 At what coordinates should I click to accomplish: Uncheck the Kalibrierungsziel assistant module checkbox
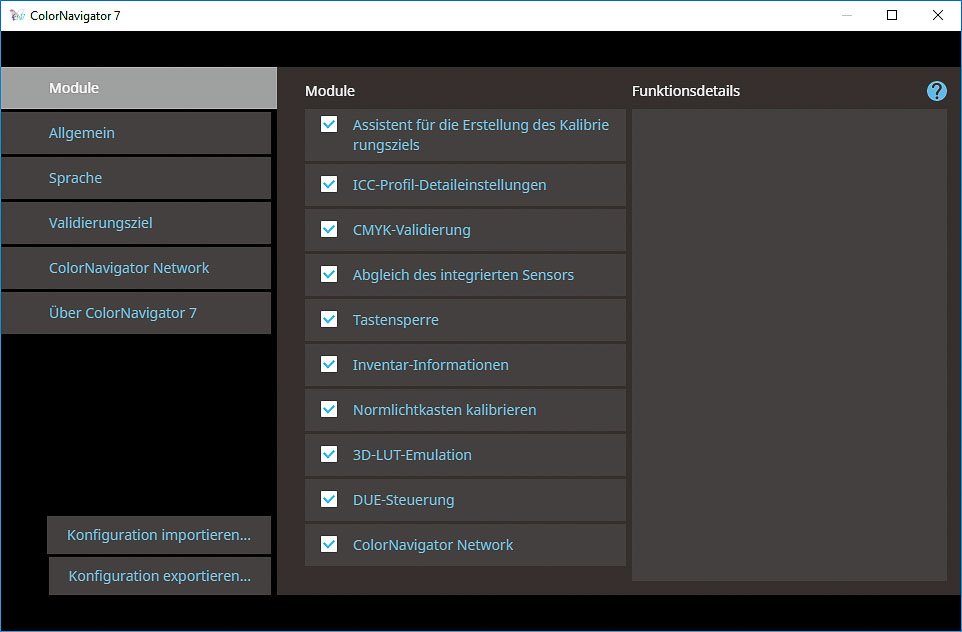[329, 125]
